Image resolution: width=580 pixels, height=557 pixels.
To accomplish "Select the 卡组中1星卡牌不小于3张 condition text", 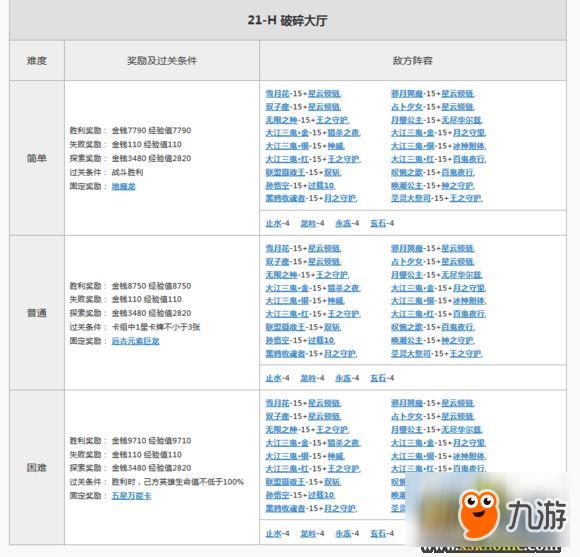I will 156,327.
